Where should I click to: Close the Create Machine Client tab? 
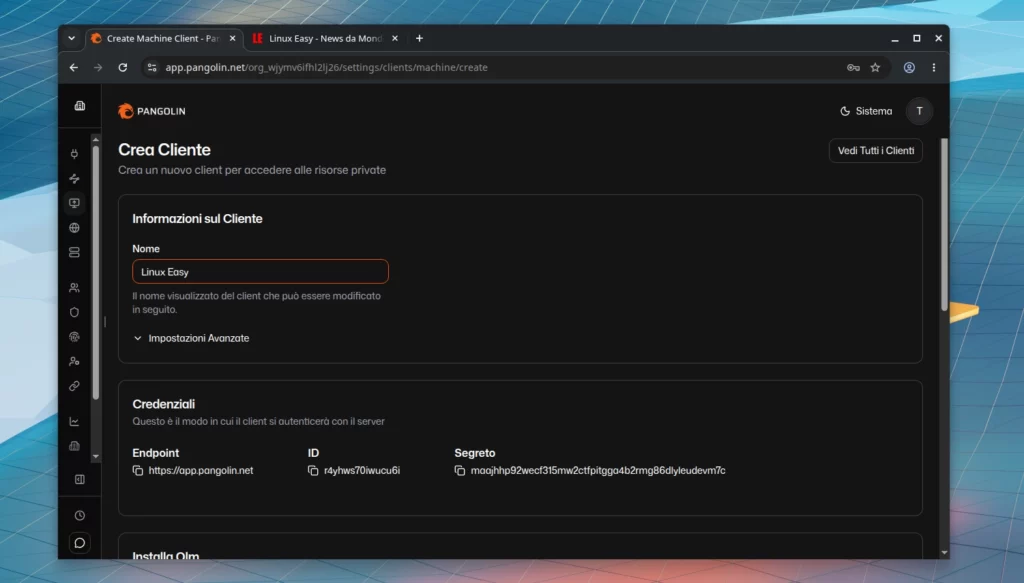tap(232, 39)
